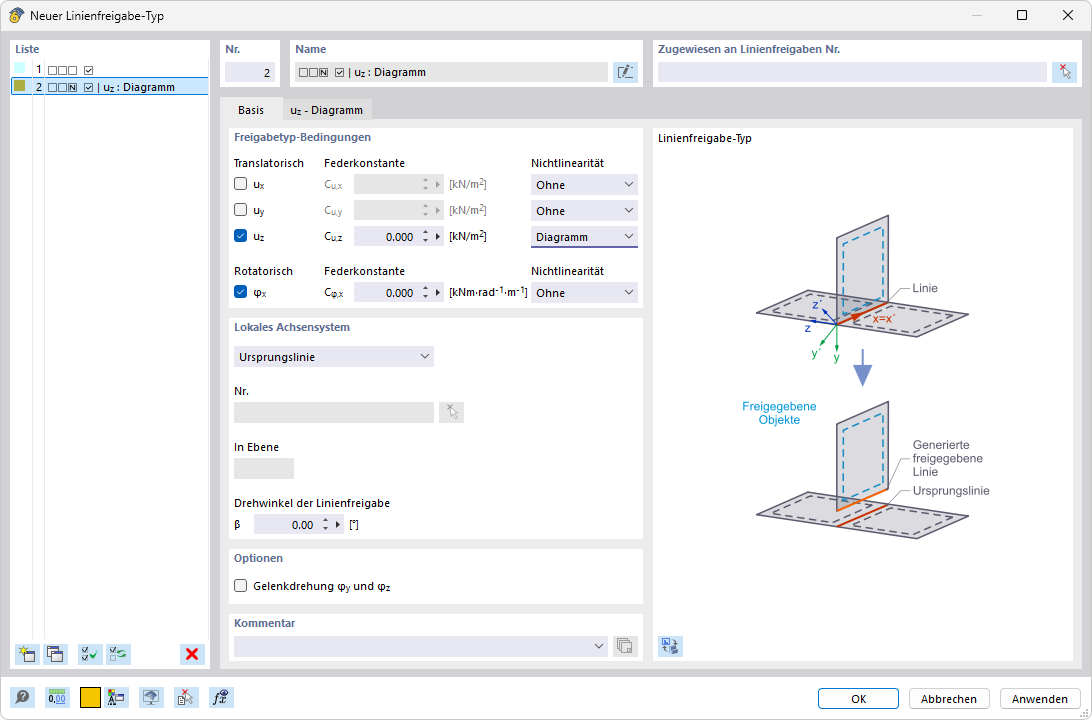Screen dimensions: 1092x720
Task: Open the formula fx icon
Action: coord(221,698)
